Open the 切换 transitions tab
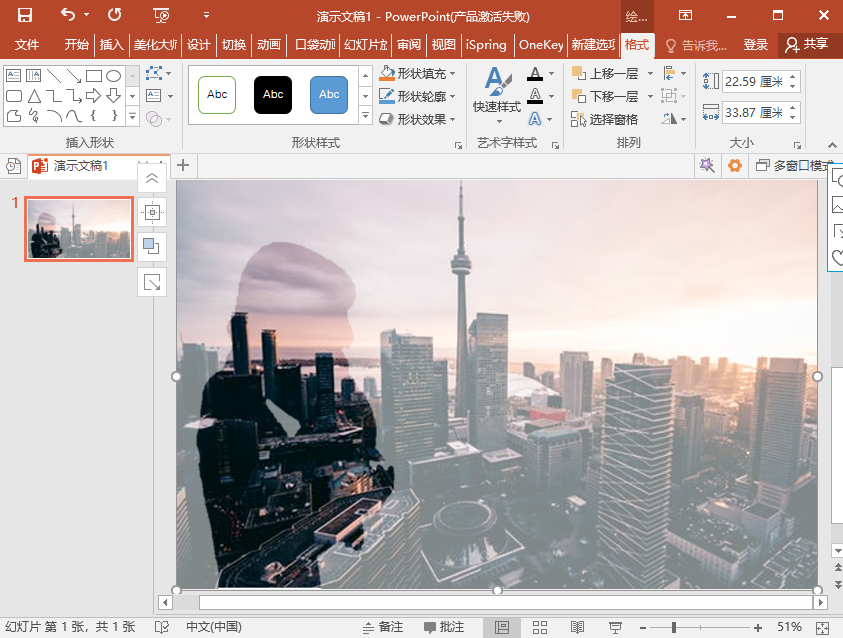843x638 pixels. 234,45
